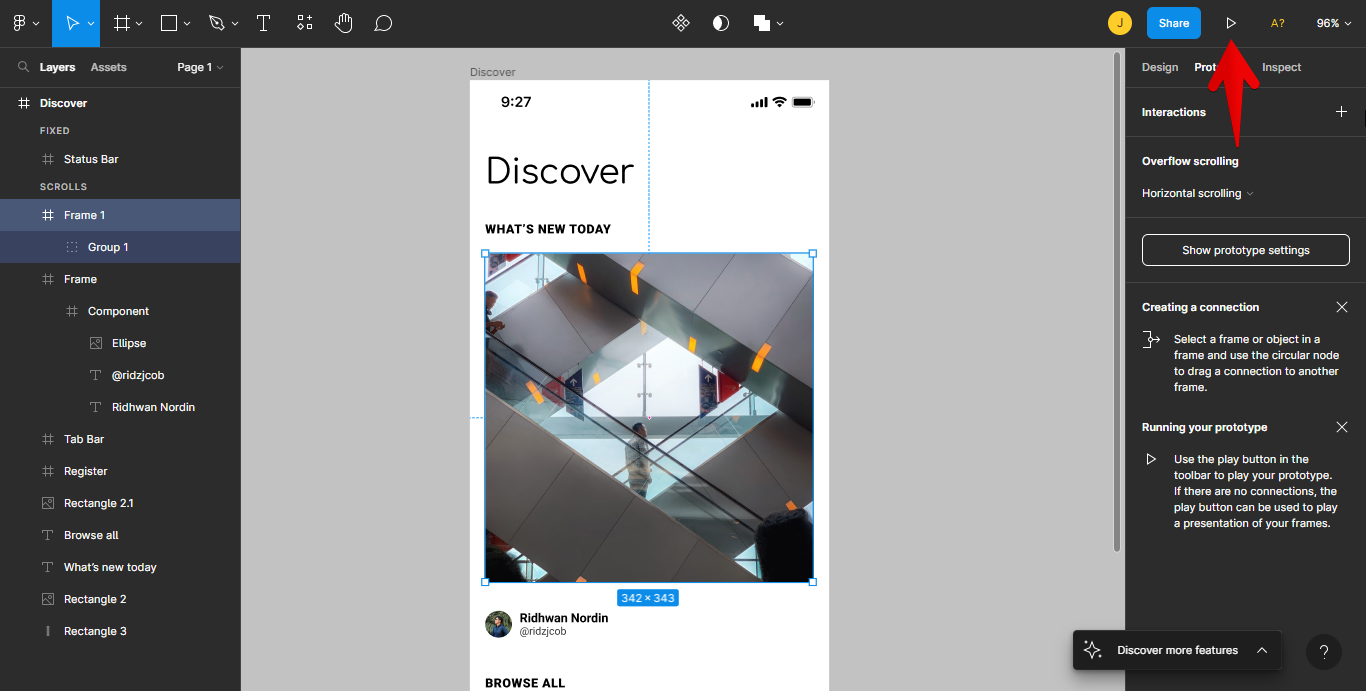Switch to the Assets tab
This screenshot has height=691, width=1366.
pos(108,67)
